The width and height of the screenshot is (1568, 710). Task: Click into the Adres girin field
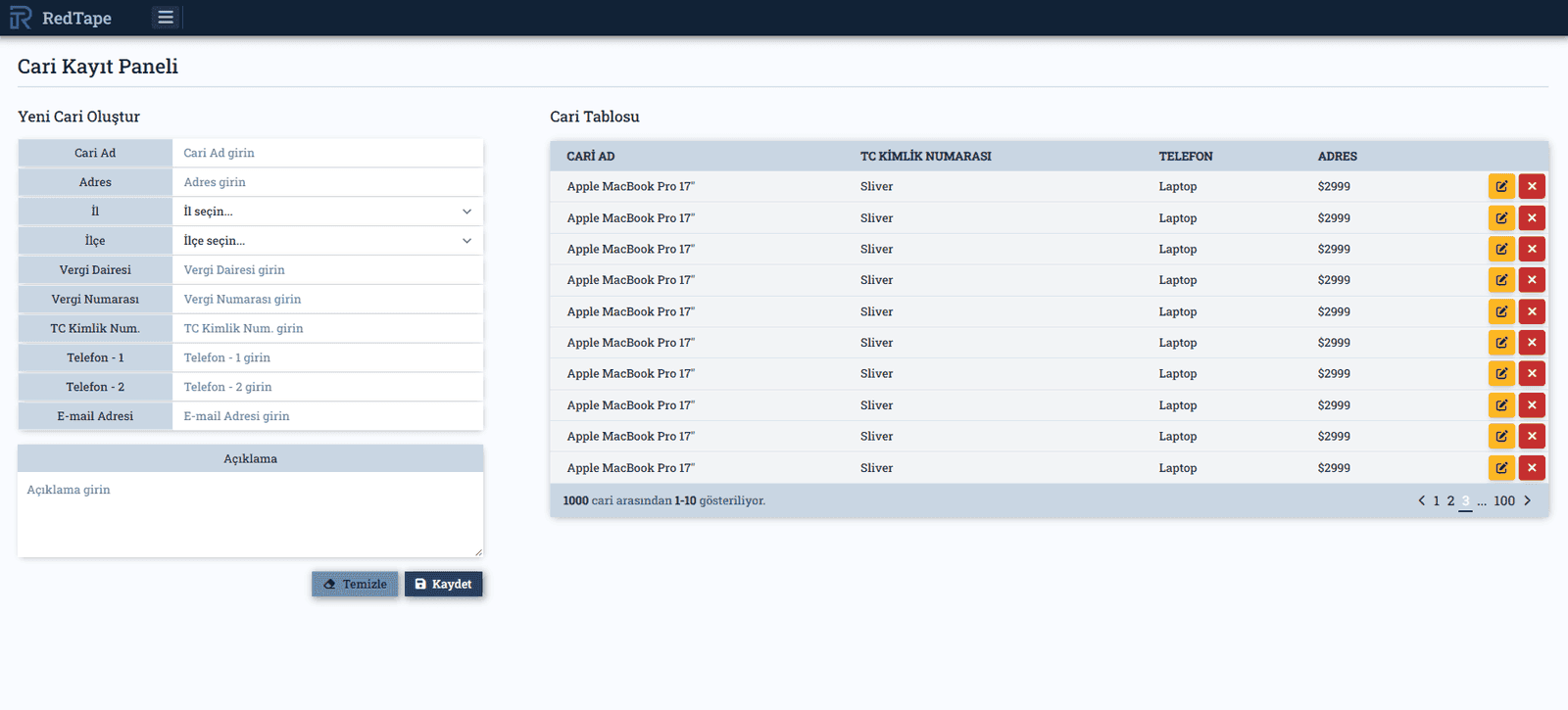tap(327, 182)
